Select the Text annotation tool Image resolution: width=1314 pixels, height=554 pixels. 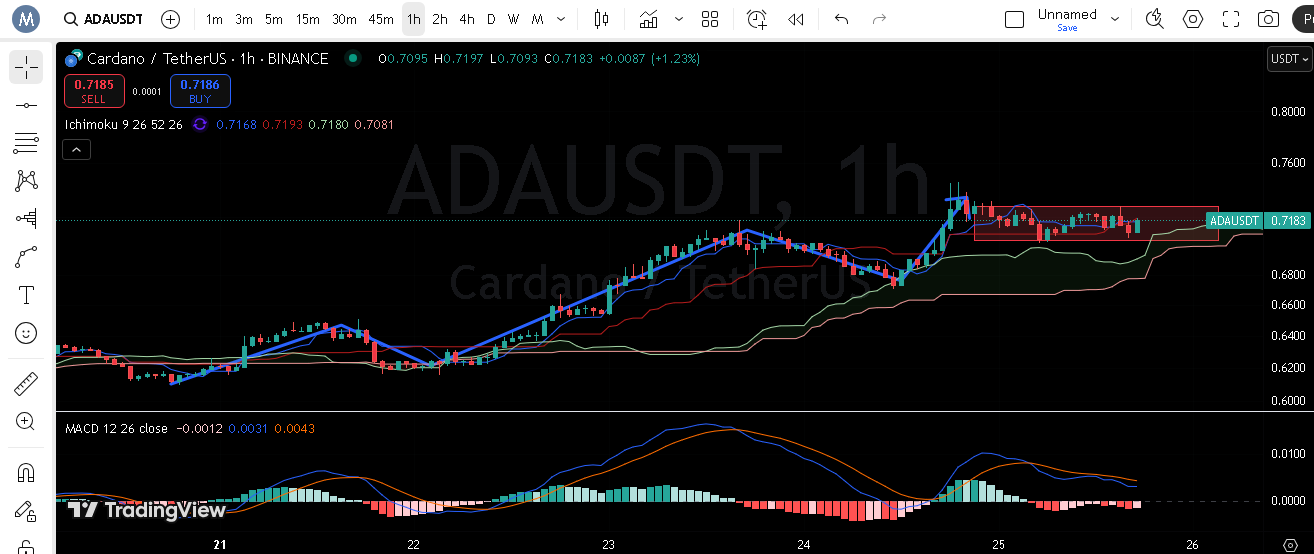pyautogui.click(x=26, y=295)
